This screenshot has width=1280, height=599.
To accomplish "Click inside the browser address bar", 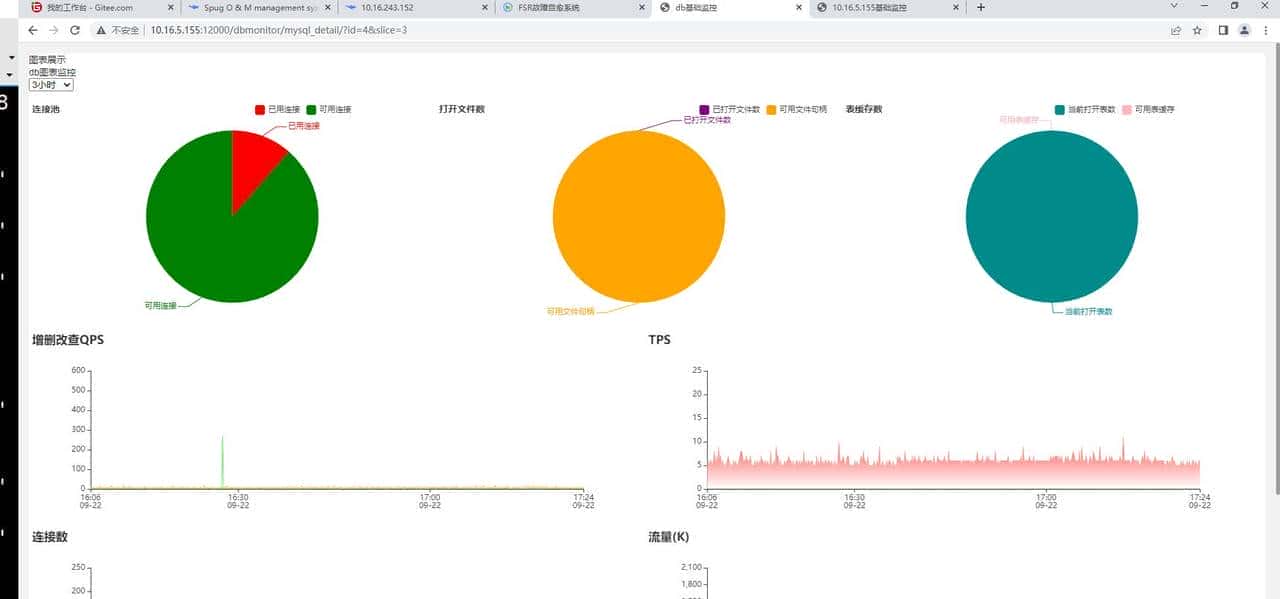I will click(x=400, y=30).
